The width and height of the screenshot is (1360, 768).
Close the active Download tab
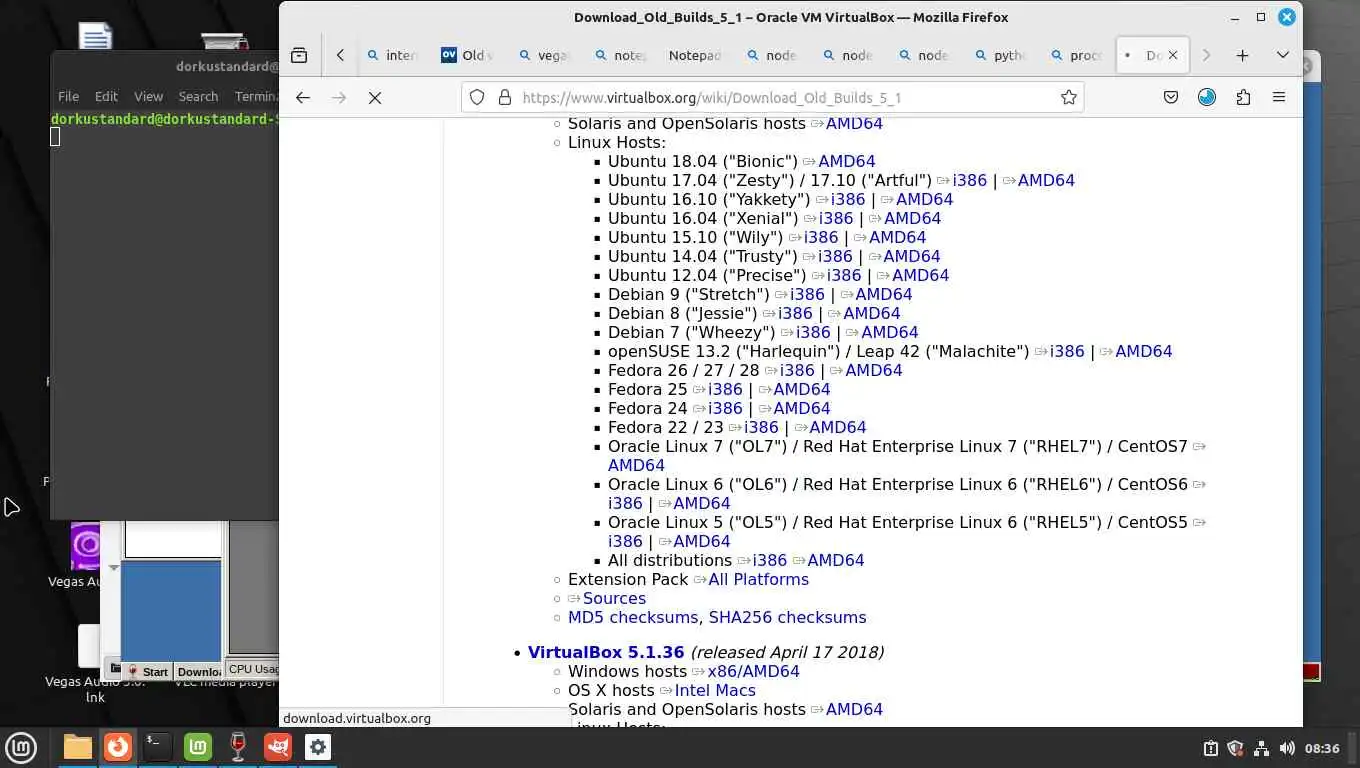[x=1173, y=55]
